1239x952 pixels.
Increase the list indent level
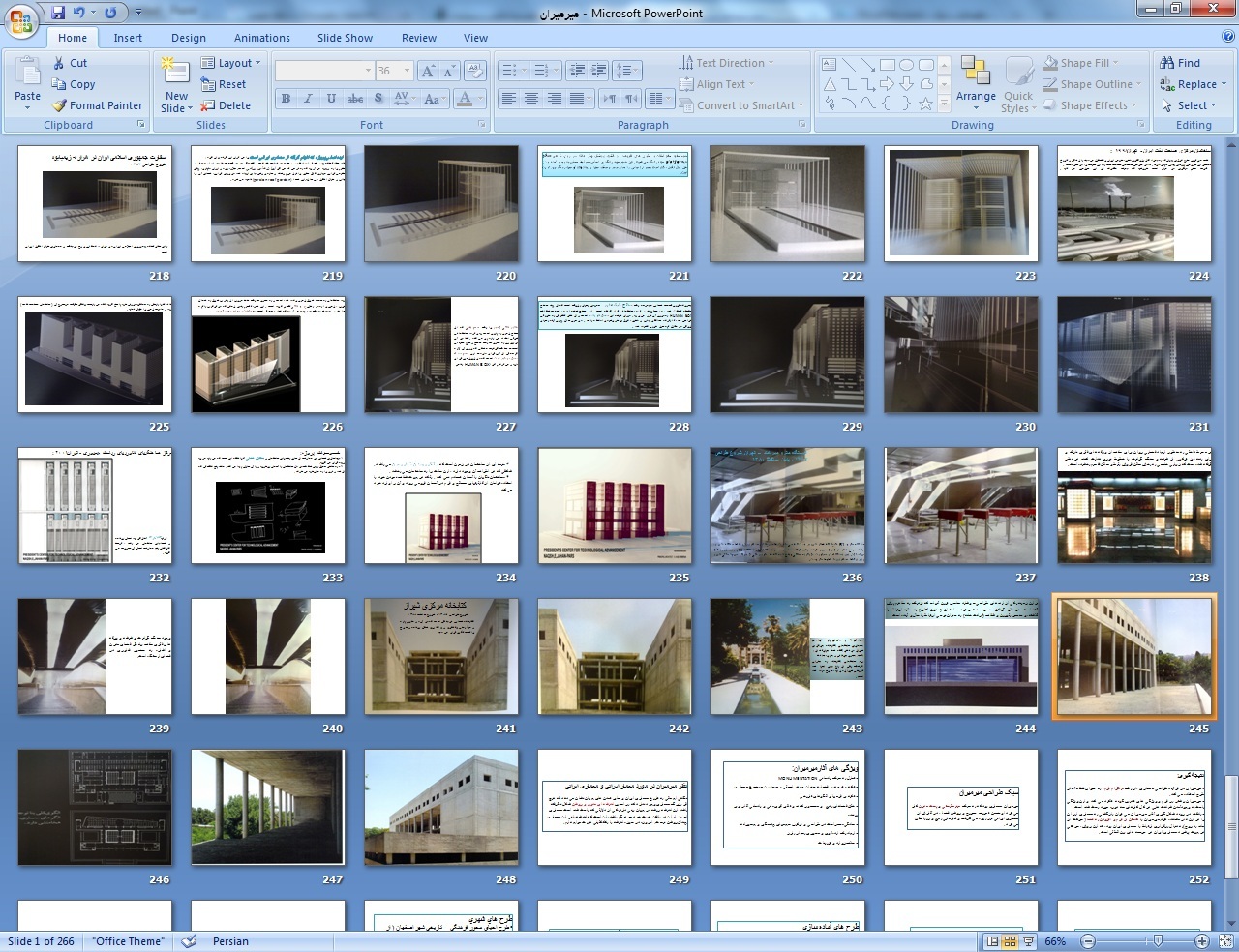[599, 71]
